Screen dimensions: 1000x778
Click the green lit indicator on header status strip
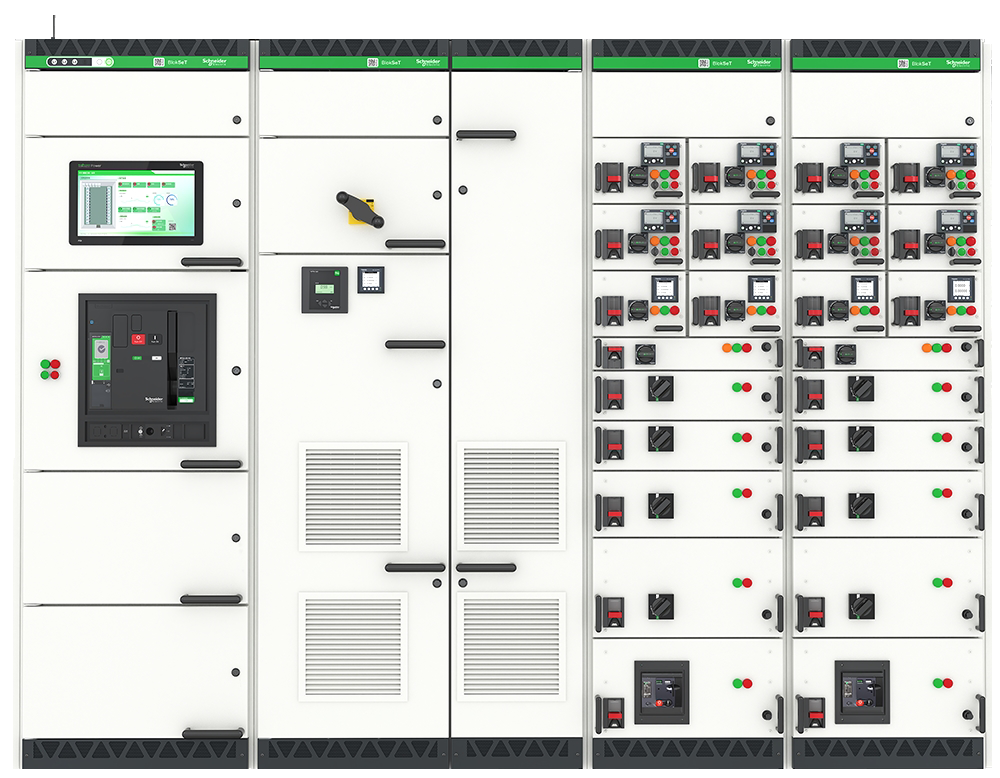tap(109, 62)
